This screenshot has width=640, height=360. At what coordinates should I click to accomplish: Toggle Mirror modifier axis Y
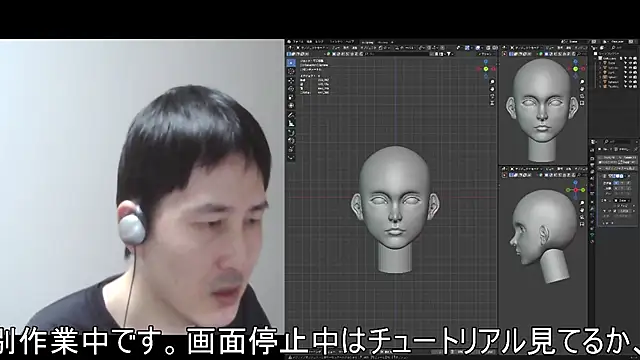pyautogui.click(x=622, y=183)
